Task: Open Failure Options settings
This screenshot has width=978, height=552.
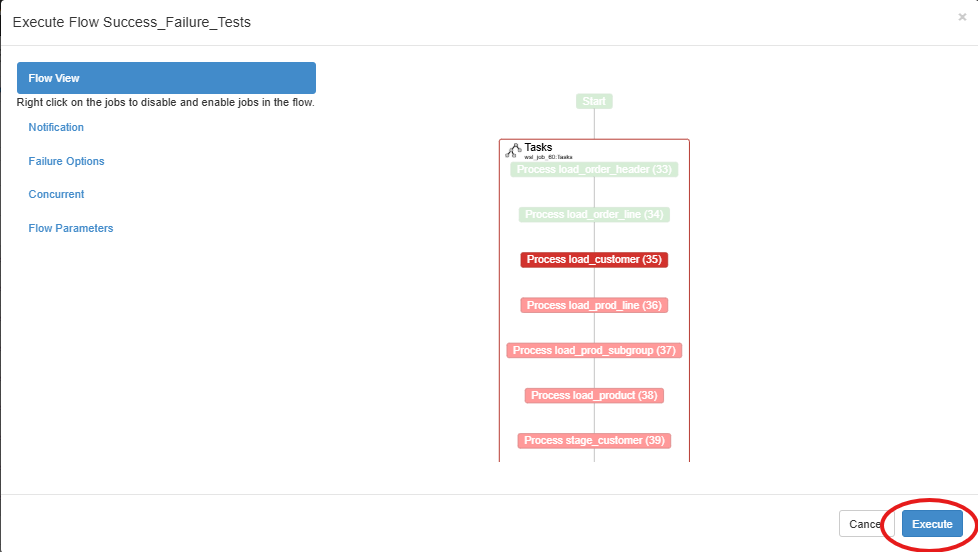Action: click(x=66, y=161)
